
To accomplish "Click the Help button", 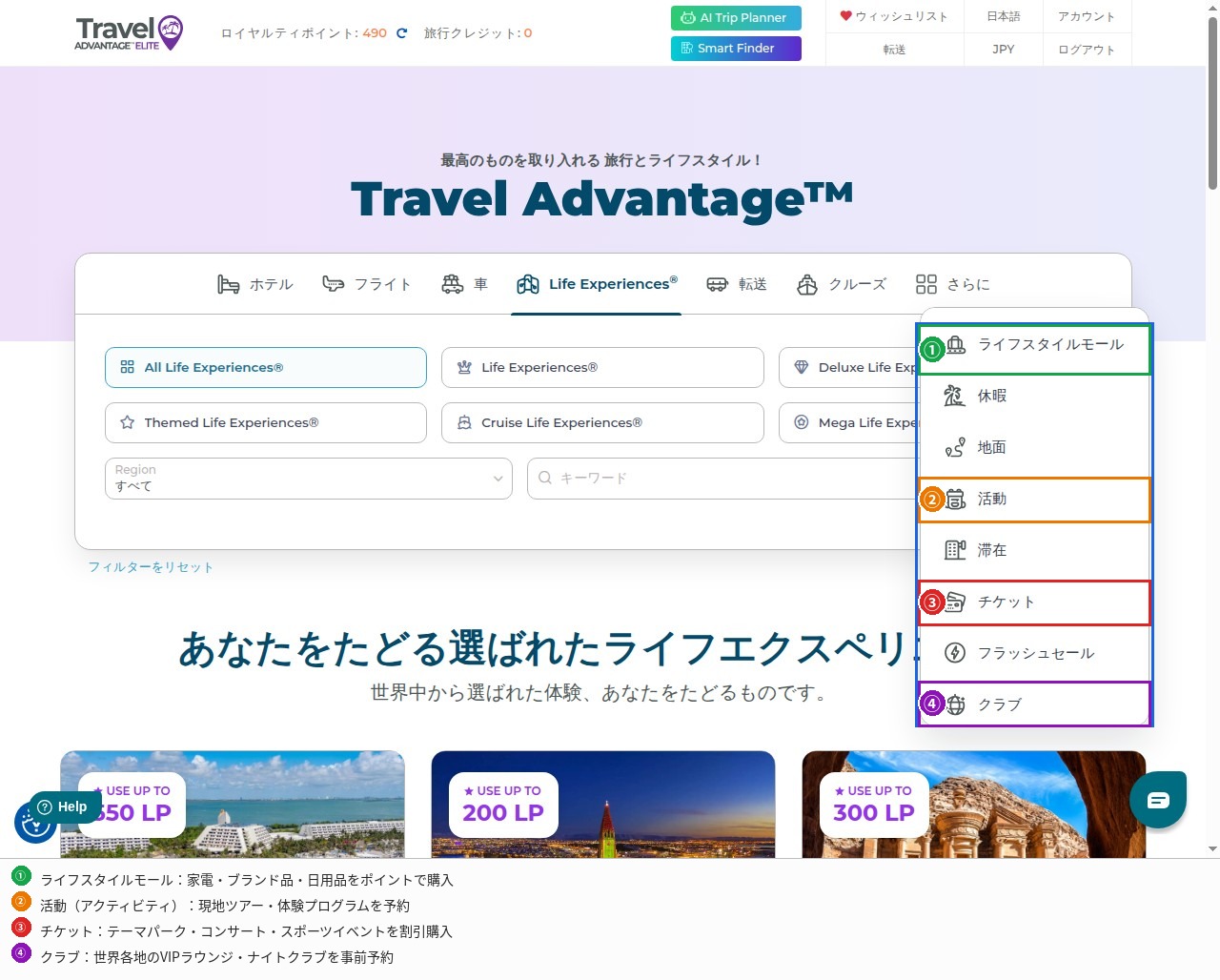I will click(x=64, y=806).
